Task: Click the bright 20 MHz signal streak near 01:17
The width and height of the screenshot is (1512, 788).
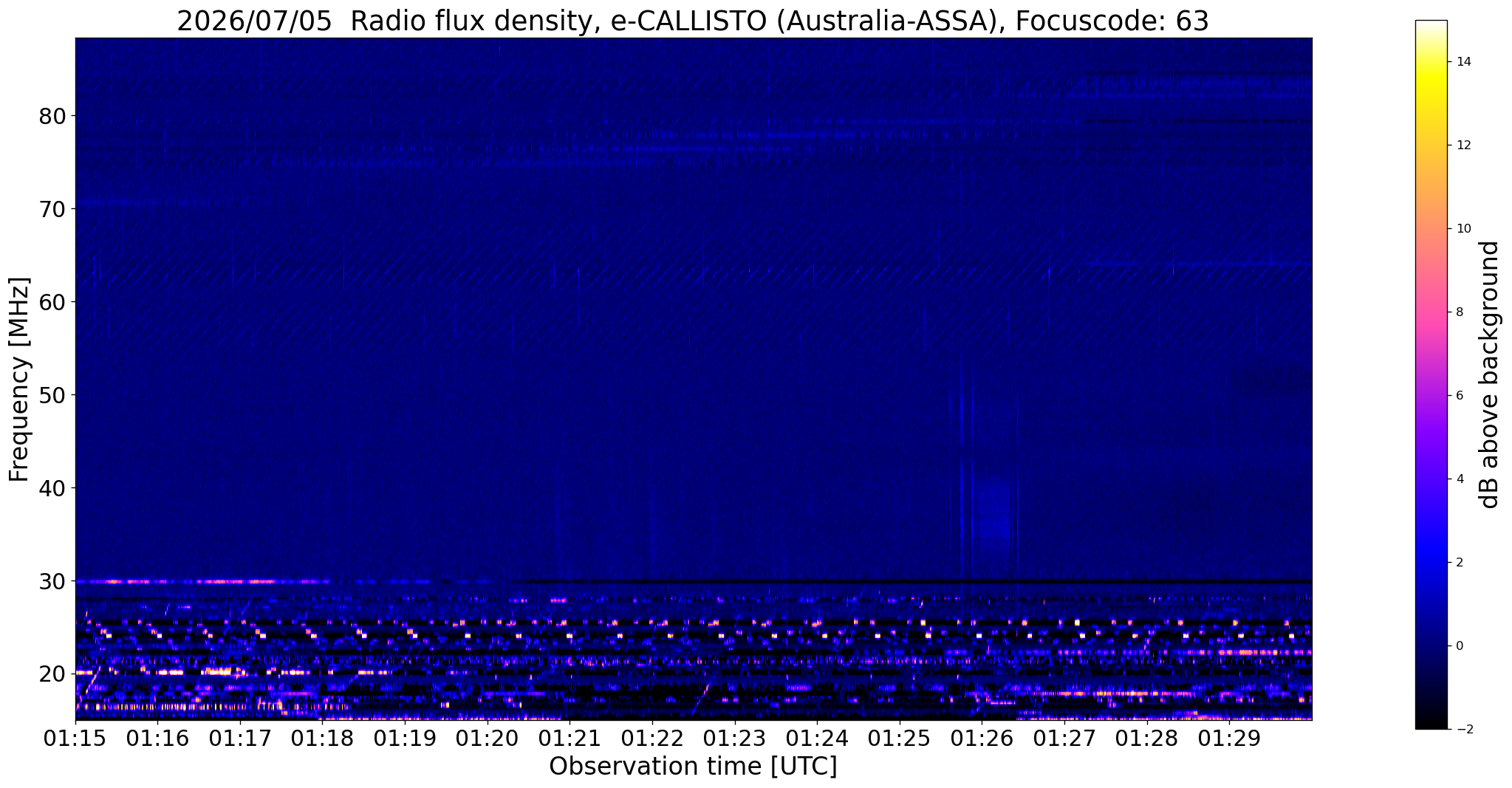Action: 218,672
